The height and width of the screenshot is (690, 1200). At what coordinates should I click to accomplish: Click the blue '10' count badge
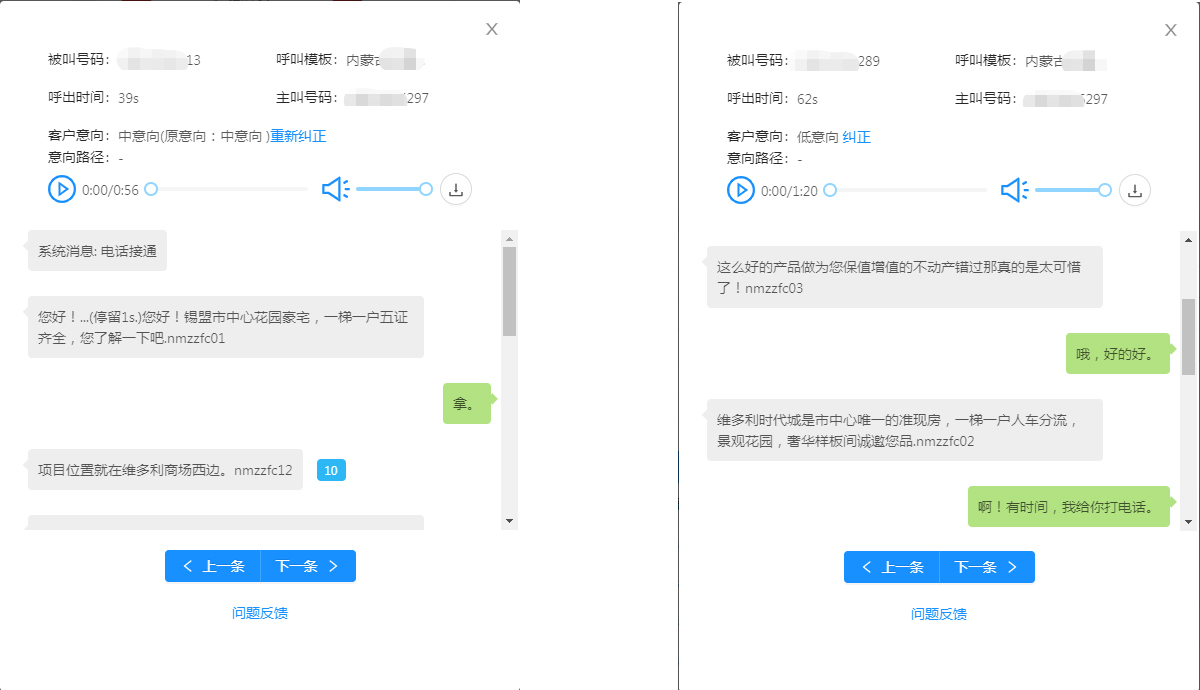coord(331,469)
